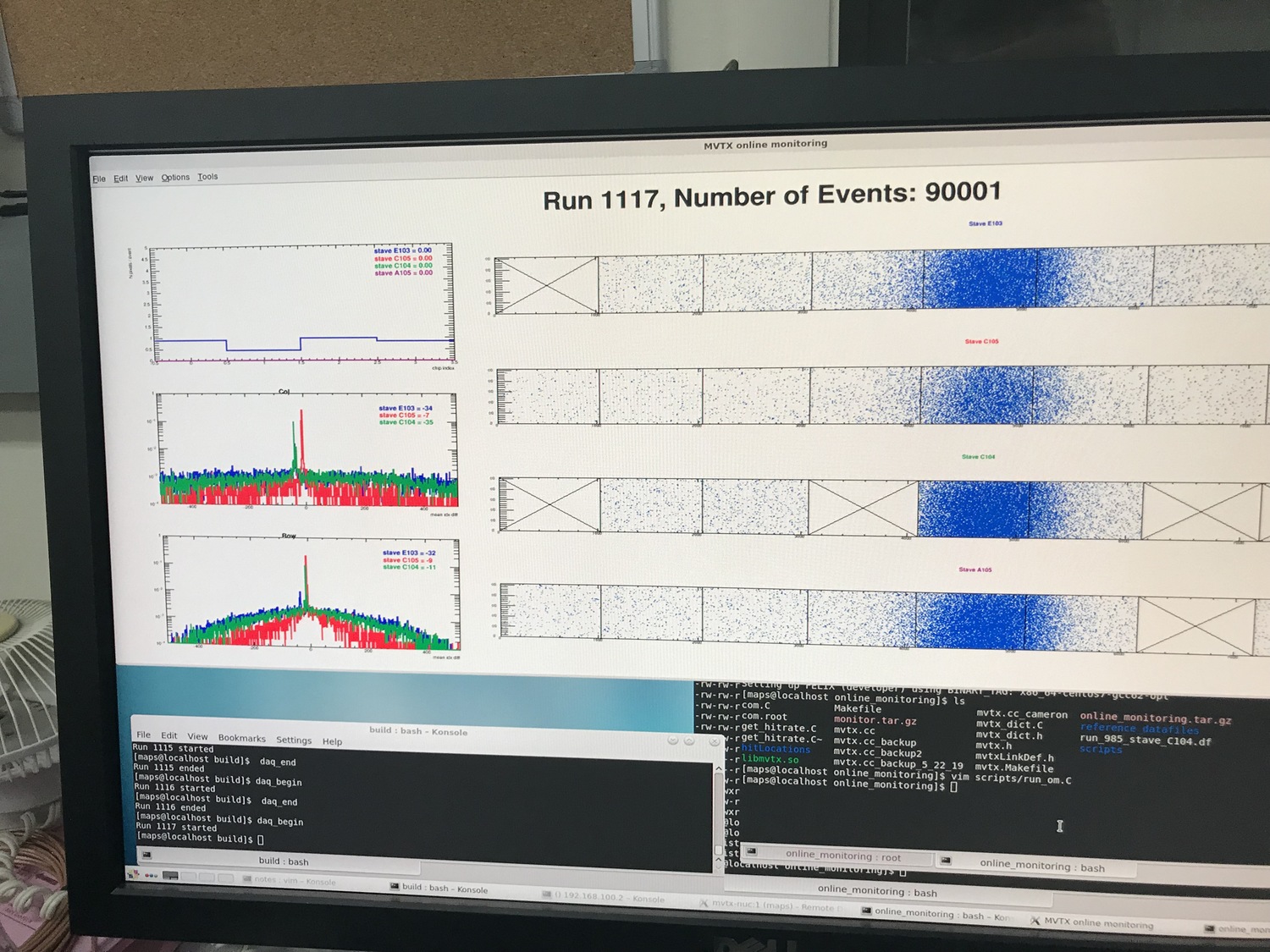Open the View menu in MVTX online monitoring

click(145, 178)
